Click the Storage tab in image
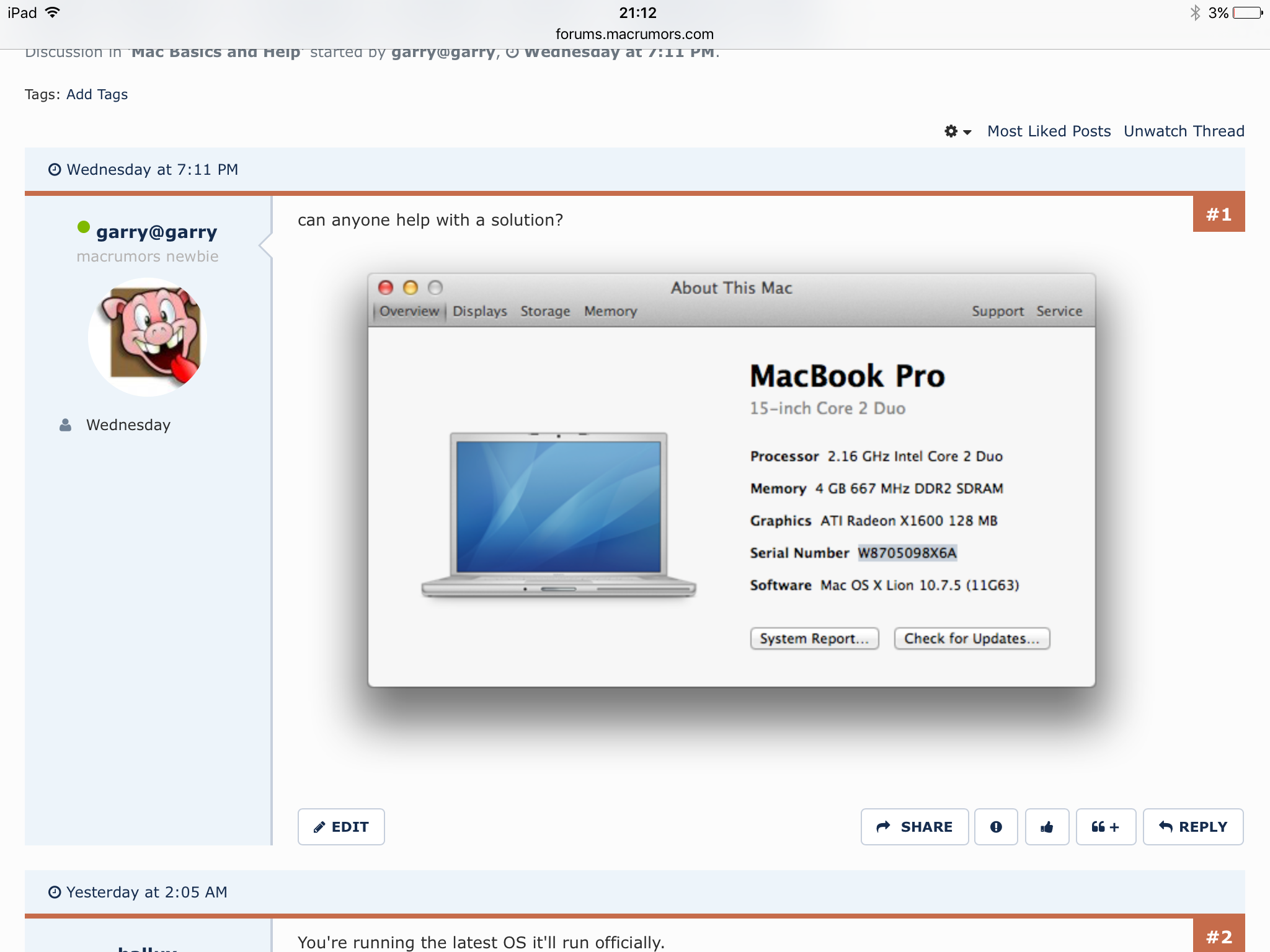The image size is (1270, 952). [545, 311]
